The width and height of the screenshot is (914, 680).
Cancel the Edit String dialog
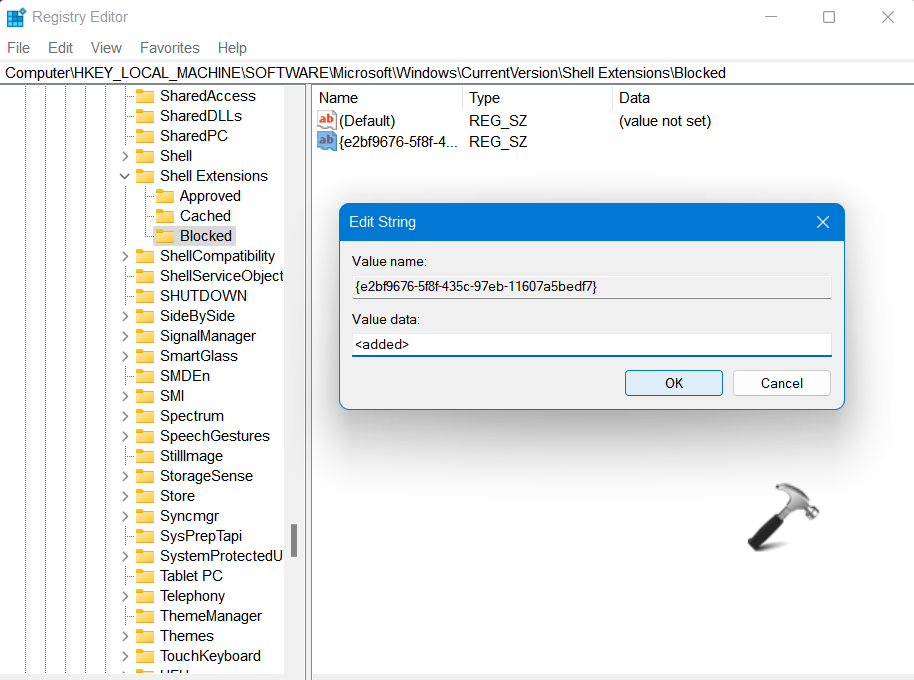click(781, 383)
